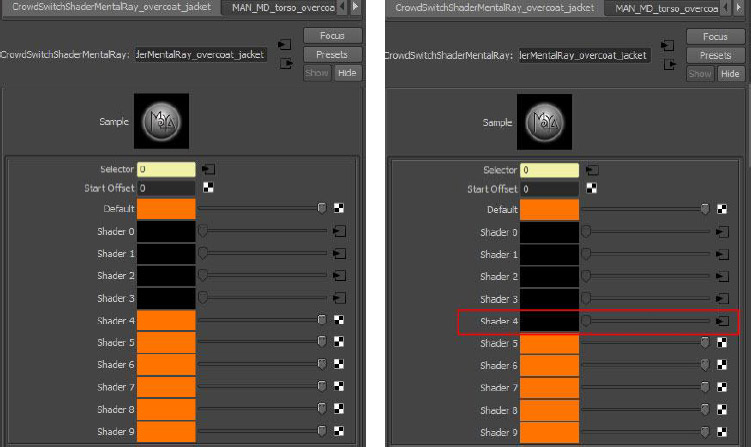Click the Default row checker icon in left panel
751x447 pixels.
coord(339,208)
